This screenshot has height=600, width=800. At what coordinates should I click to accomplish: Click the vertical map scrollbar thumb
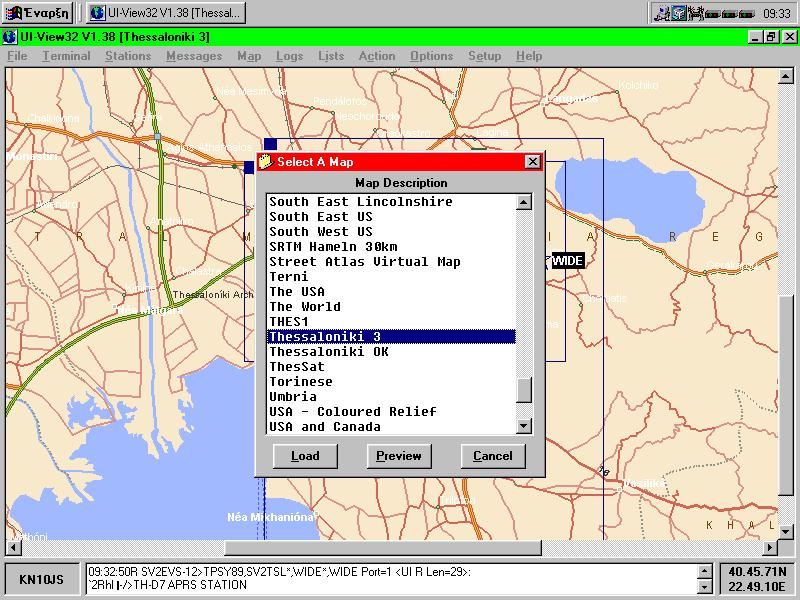click(x=785, y=395)
